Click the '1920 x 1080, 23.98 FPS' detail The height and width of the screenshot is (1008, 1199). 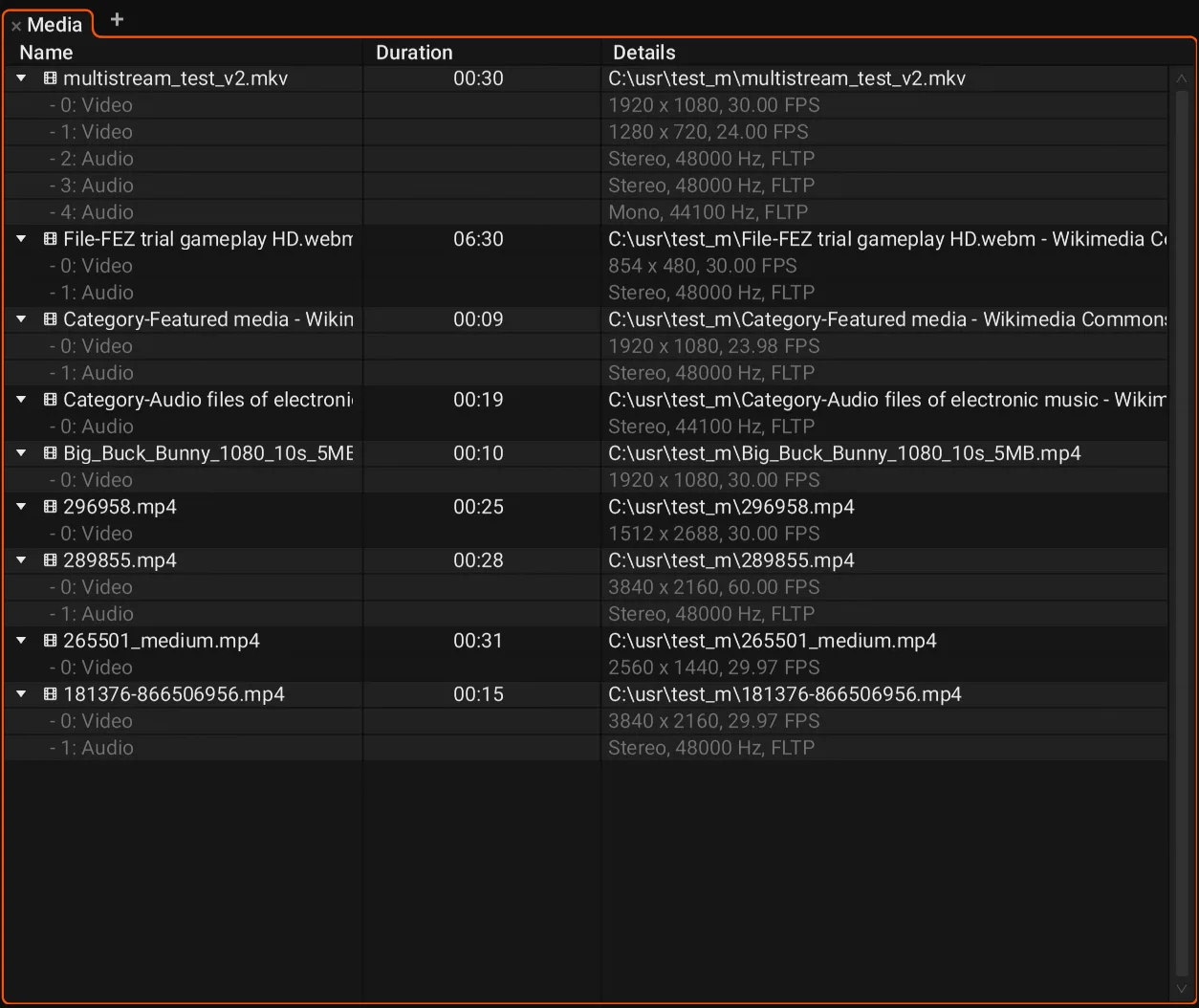coord(713,346)
